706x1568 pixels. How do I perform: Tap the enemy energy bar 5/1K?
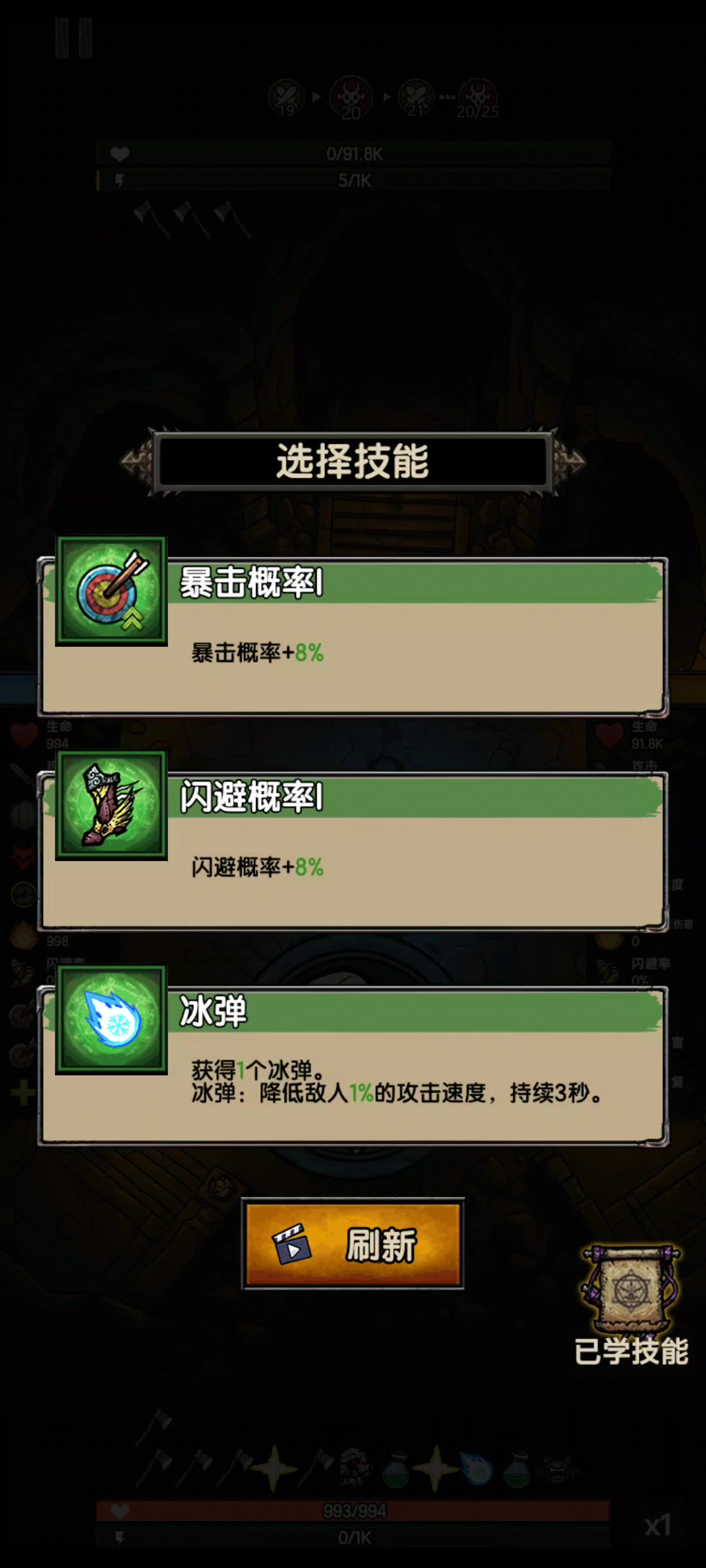click(354, 180)
